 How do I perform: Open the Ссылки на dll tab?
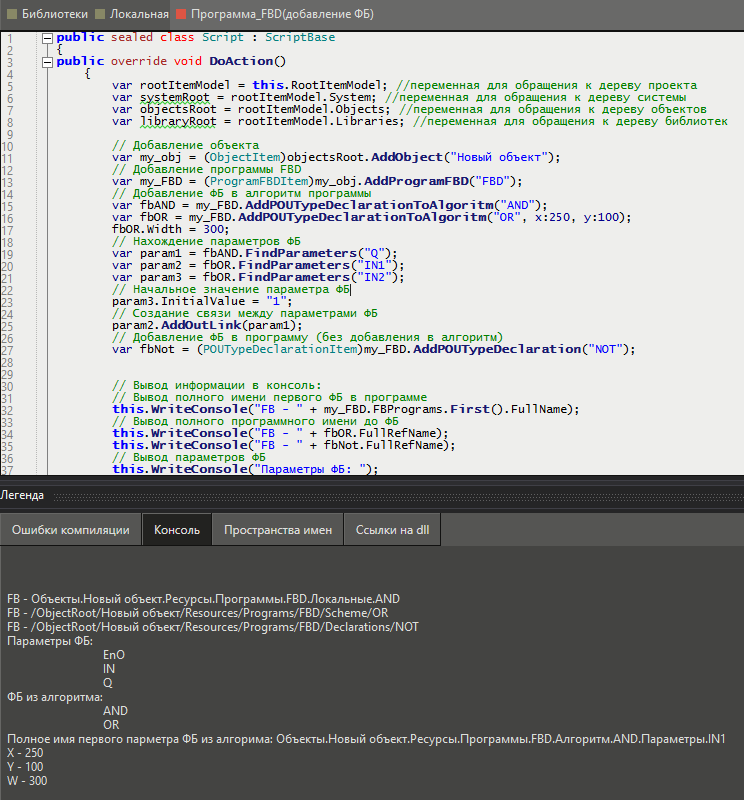point(392,530)
